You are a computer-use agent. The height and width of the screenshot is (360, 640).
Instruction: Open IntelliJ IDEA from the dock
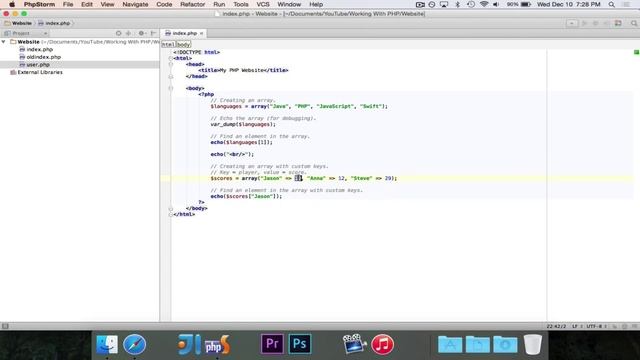[189, 344]
